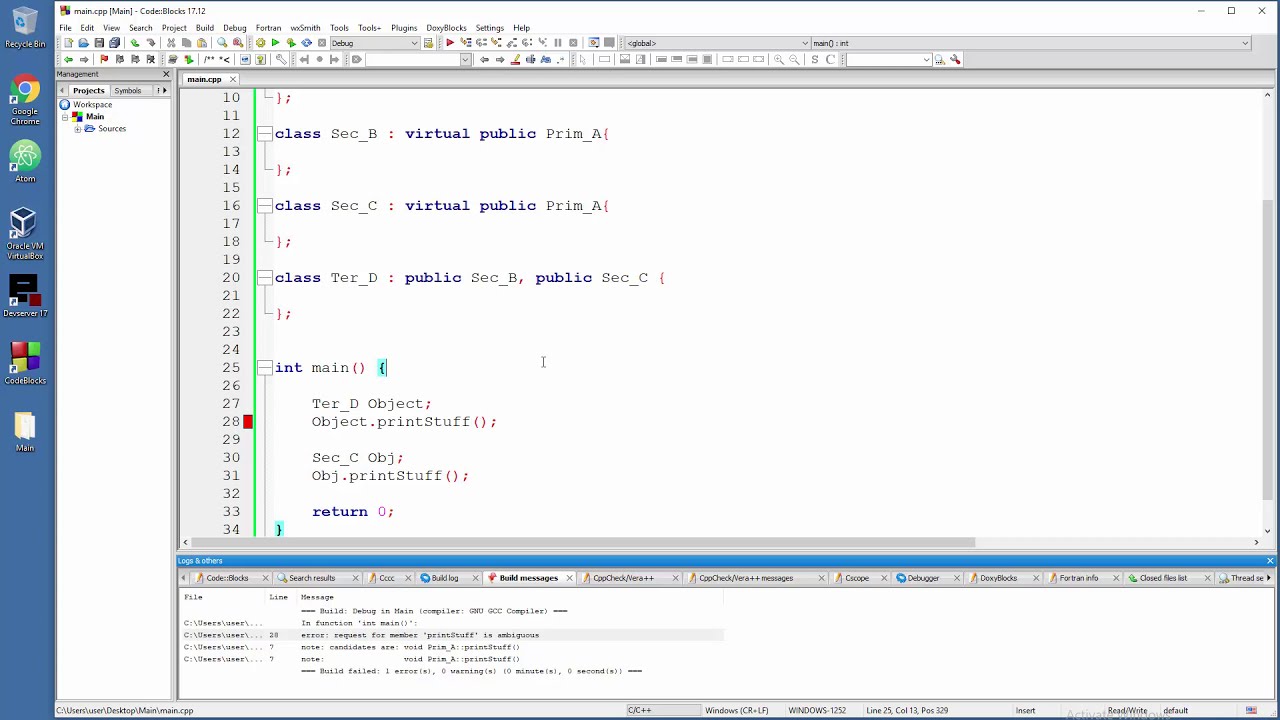Click the zoom out magnifier icon
1280x720 pixels.
tap(795, 59)
